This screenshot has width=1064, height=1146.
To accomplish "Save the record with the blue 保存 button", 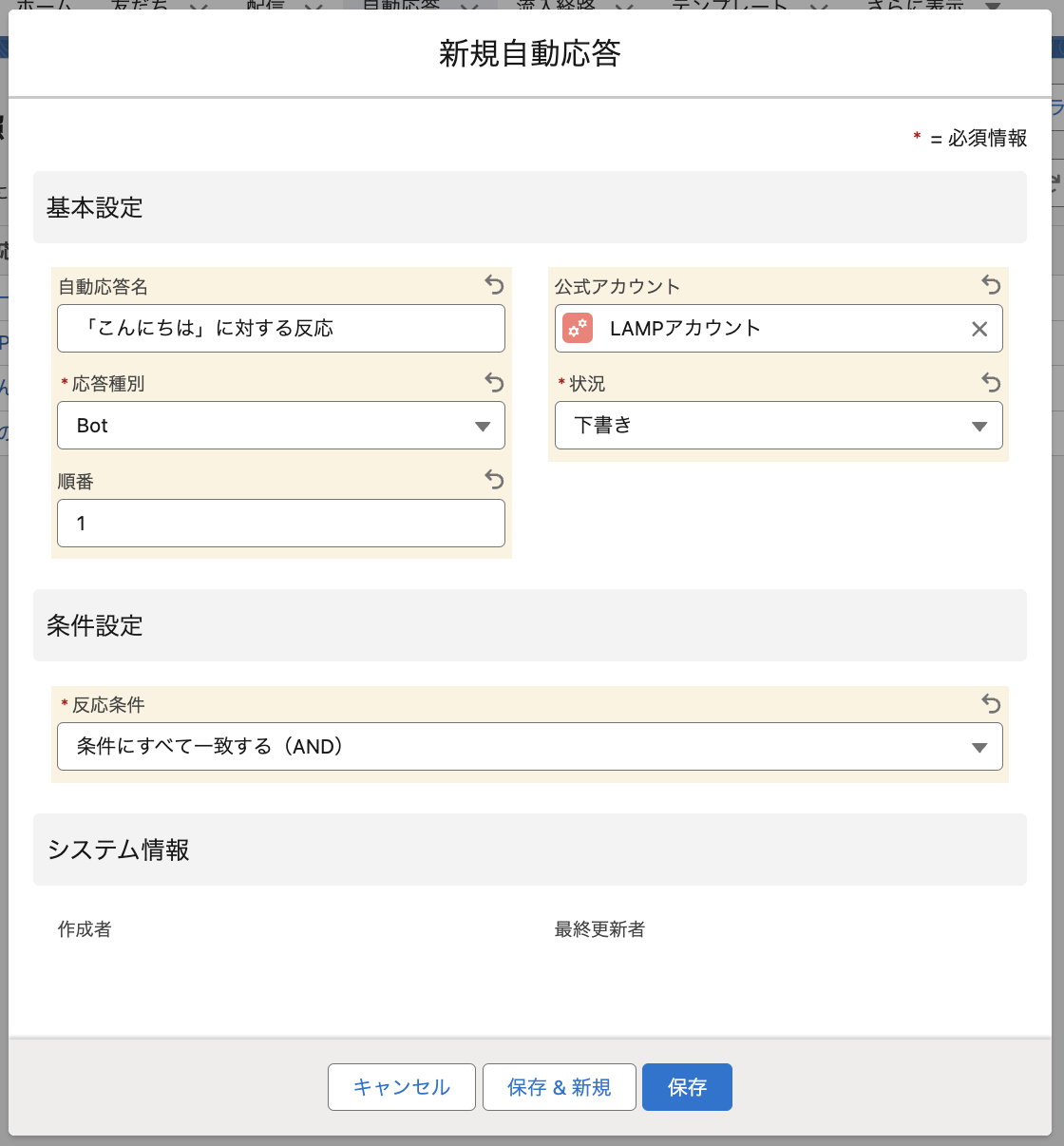I will (687, 1087).
